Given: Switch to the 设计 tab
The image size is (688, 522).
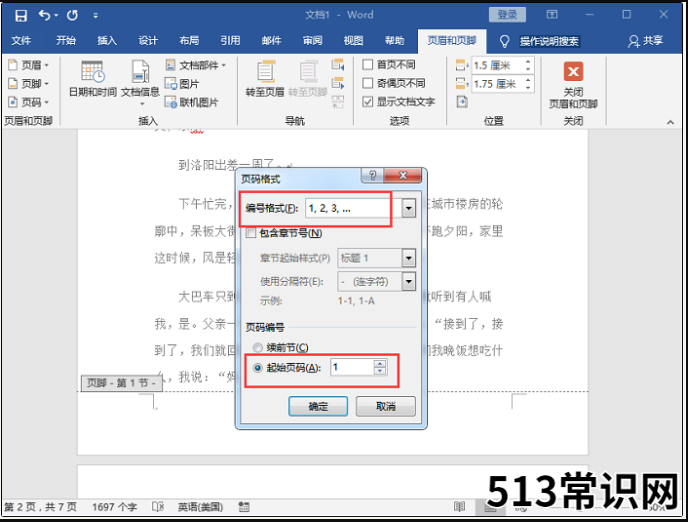Looking at the screenshot, I should (148, 41).
